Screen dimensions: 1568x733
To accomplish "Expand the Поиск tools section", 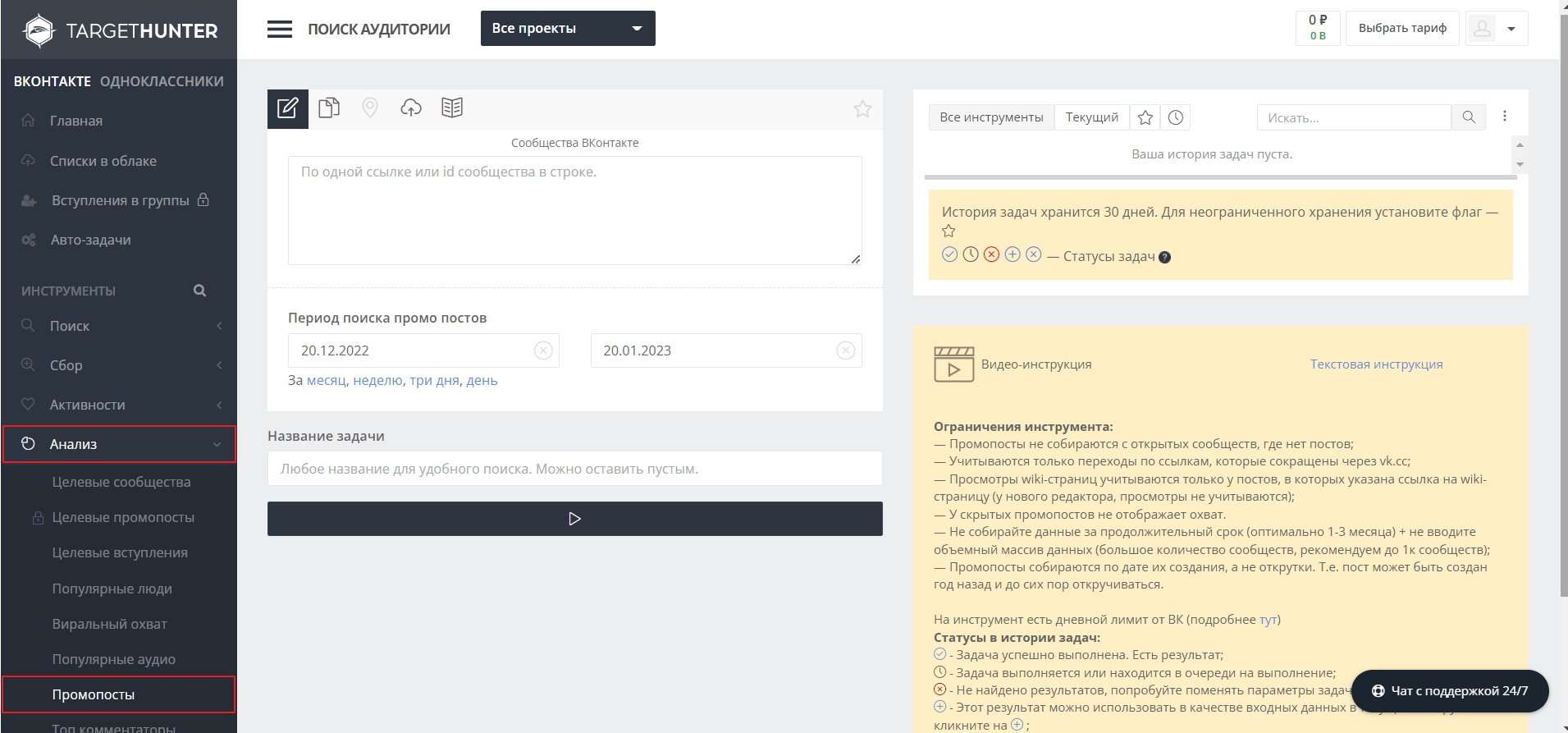I will pos(119,326).
